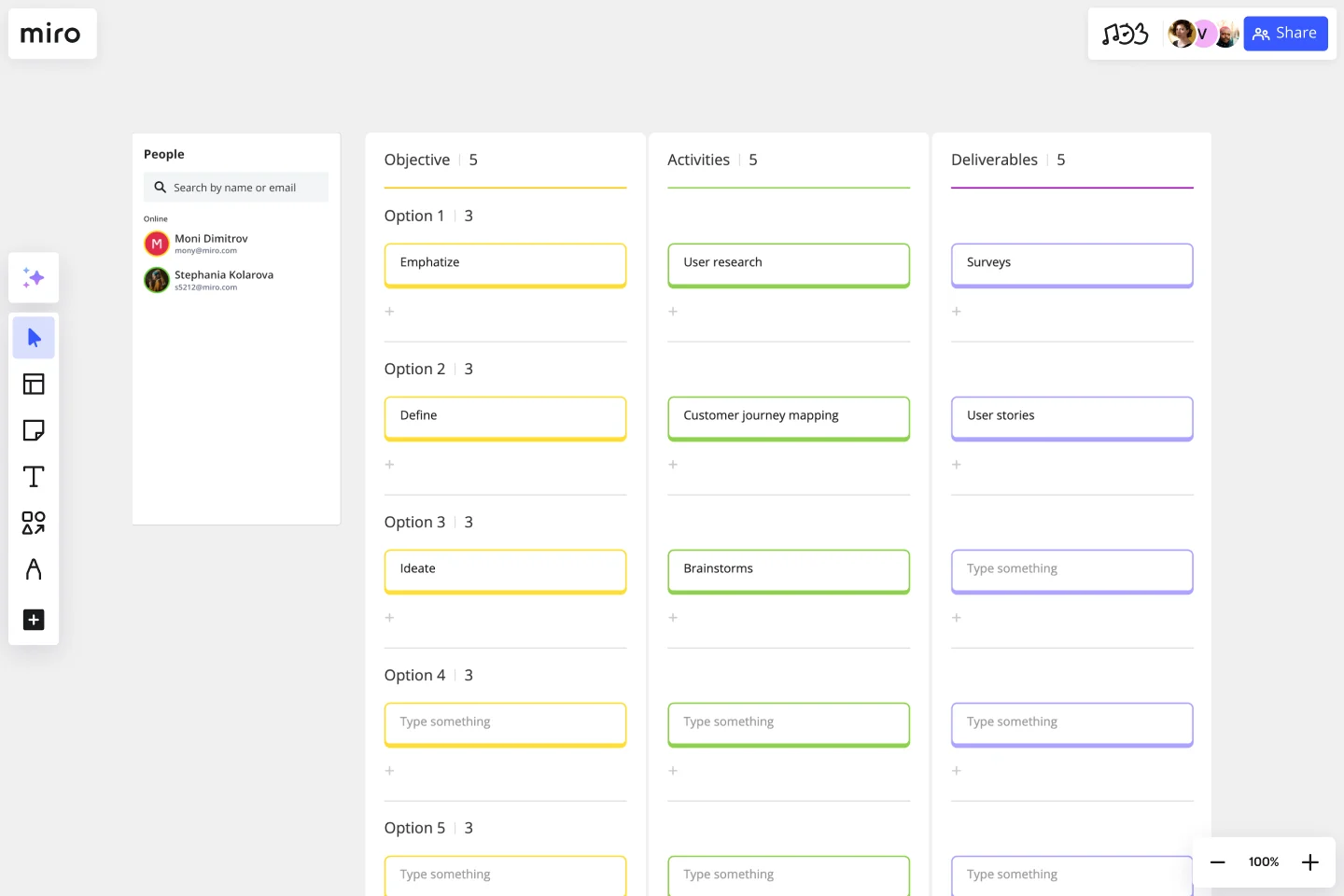Click the Activities column header
Image resolution: width=1344 pixels, height=896 pixels.
pyautogui.click(x=698, y=160)
